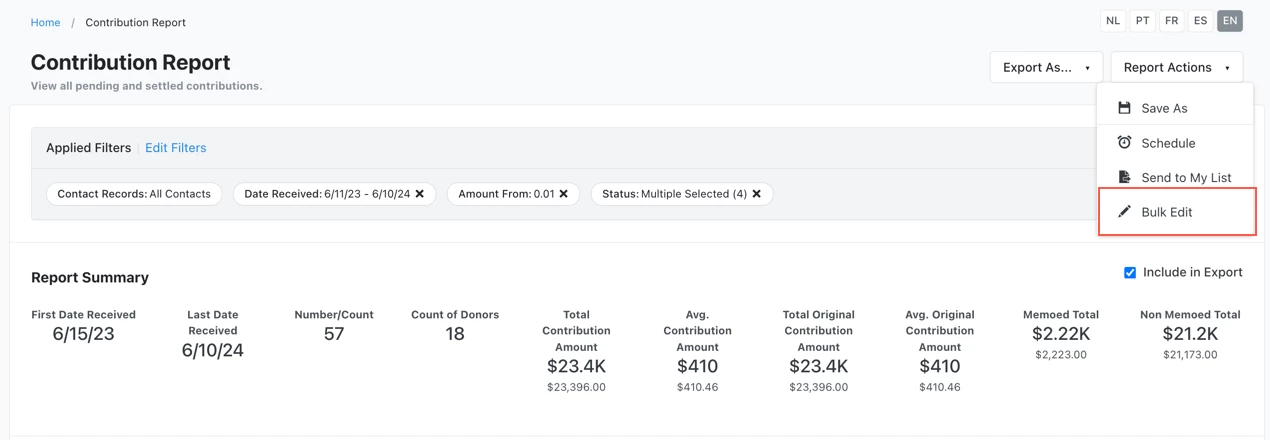The height and width of the screenshot is (440, 1270).
Task: Click the Schedule alarm clock icon
Action: [1124, 142]
